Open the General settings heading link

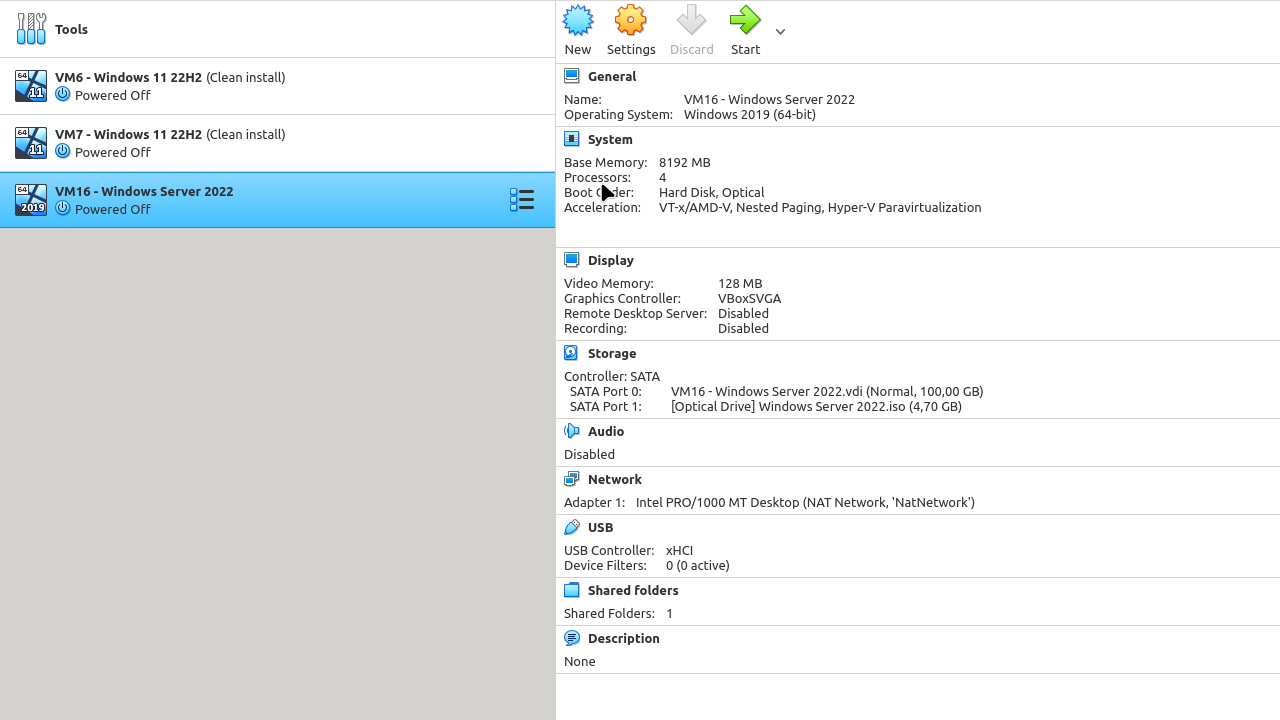pos(612,76)
